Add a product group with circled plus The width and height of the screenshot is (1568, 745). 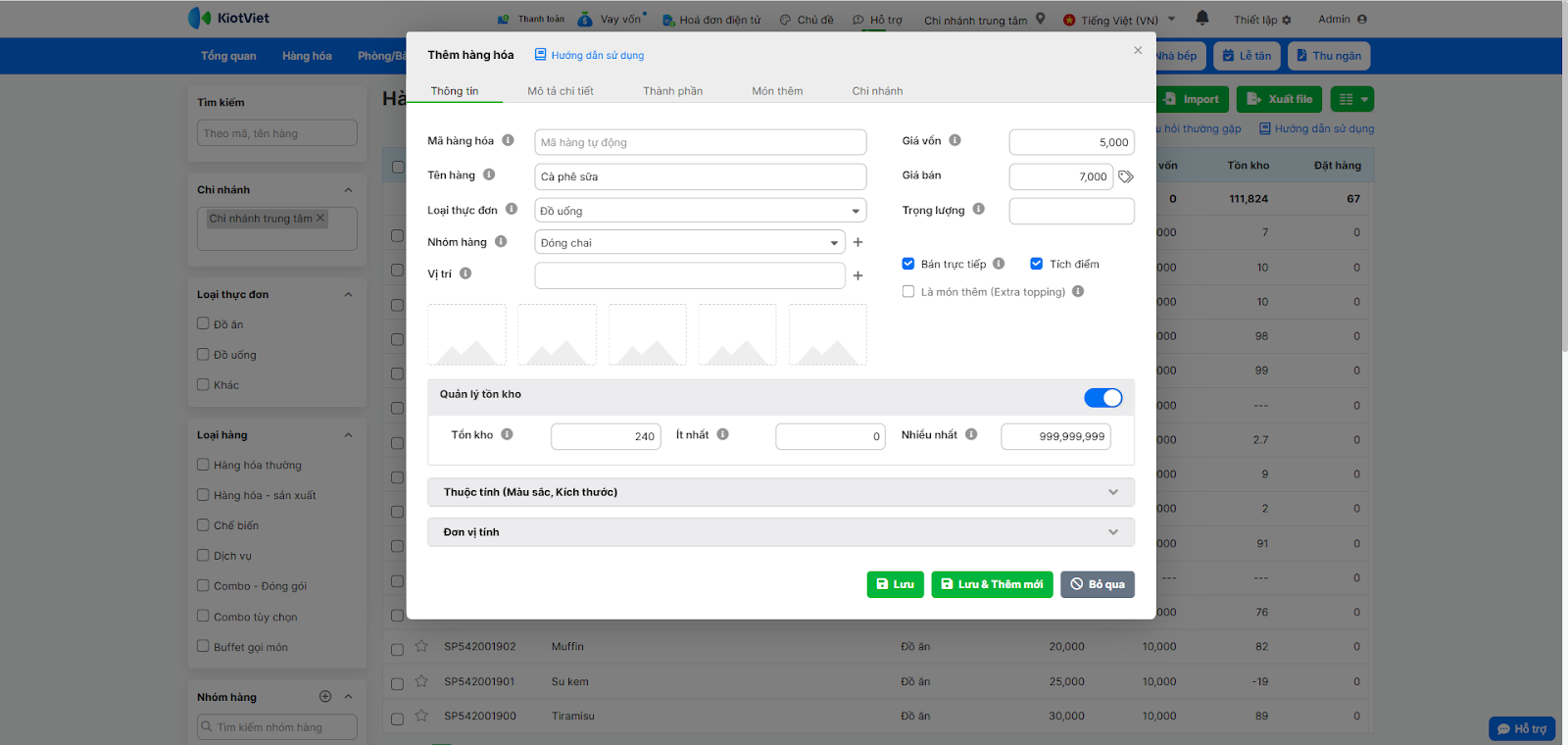coord(325,696)
